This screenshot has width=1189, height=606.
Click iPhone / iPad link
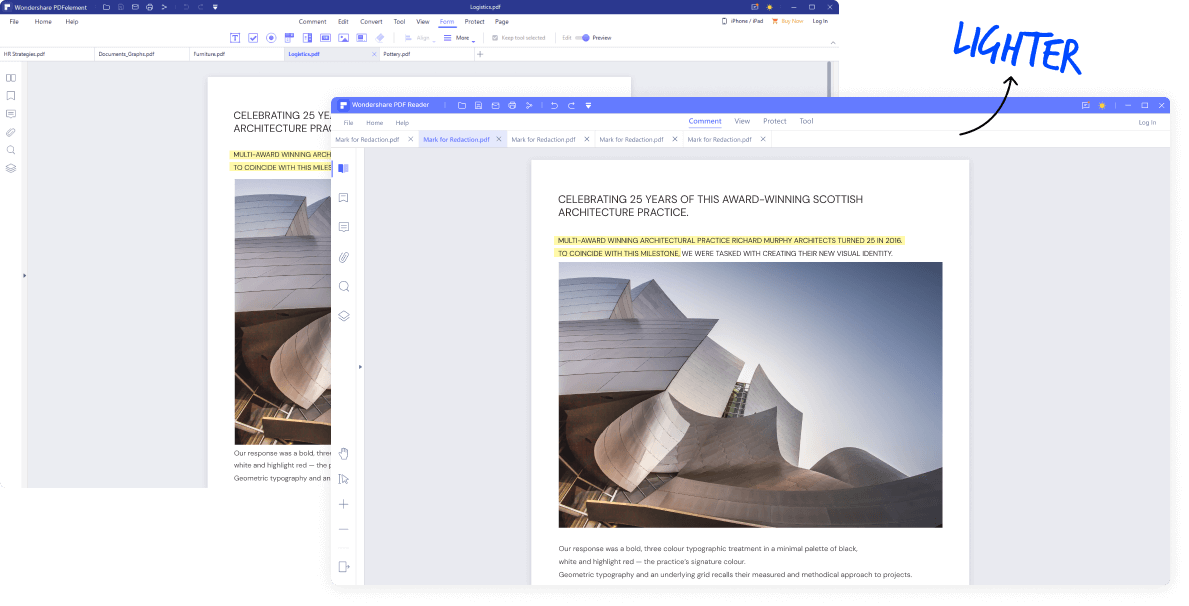coord(743,21)
